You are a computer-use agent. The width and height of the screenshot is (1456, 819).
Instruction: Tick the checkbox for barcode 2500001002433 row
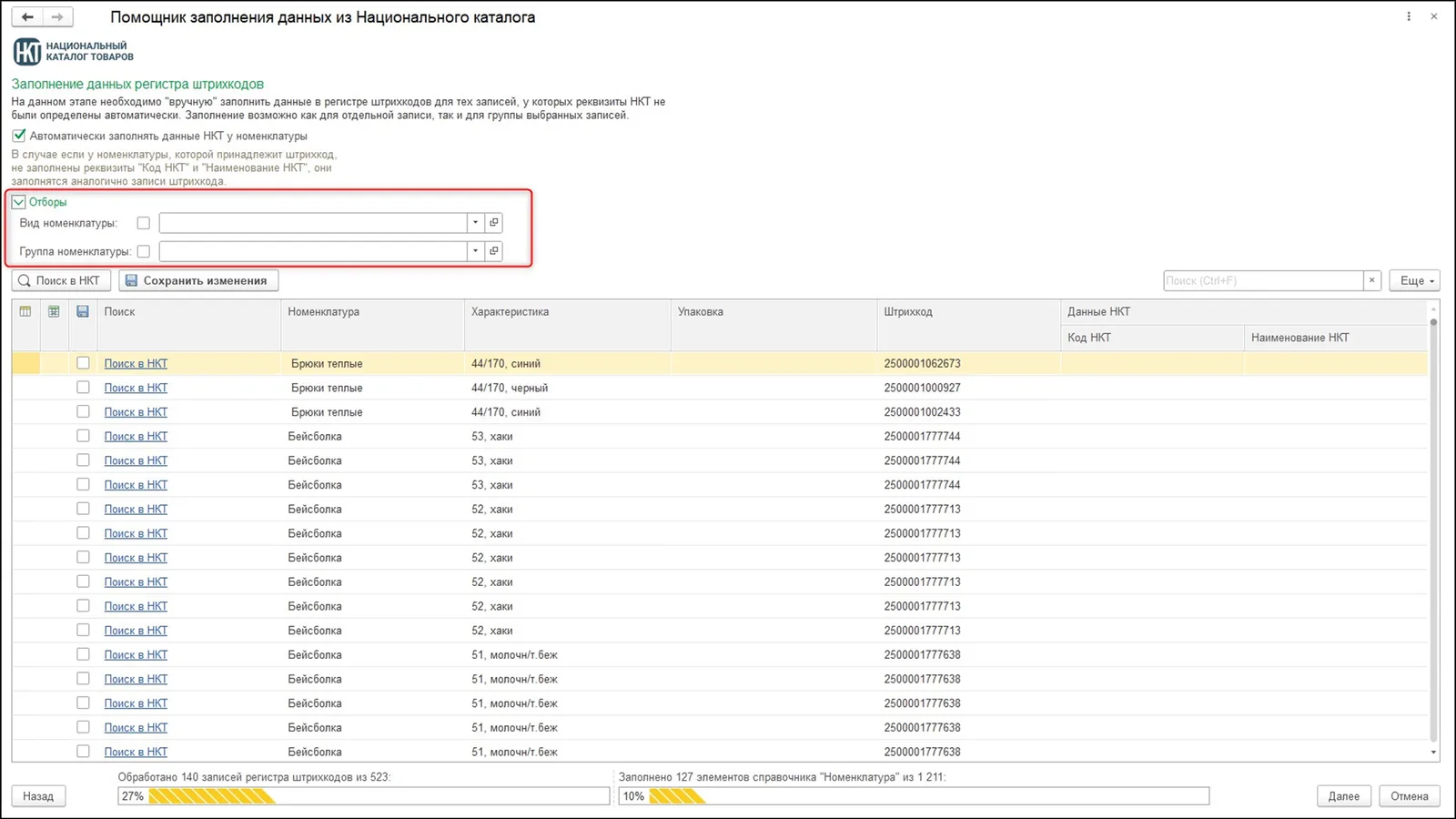click(83, 411)
